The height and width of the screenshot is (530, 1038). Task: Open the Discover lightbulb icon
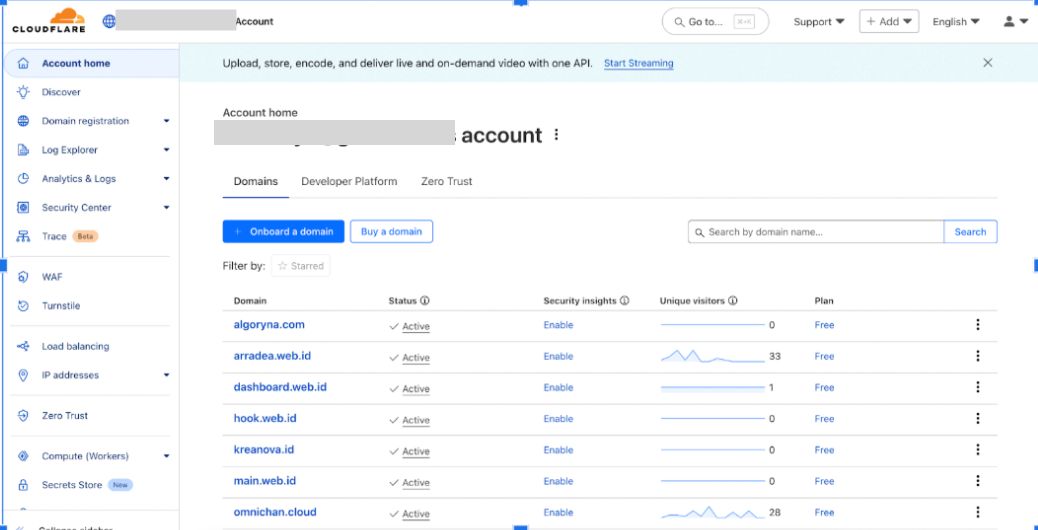pyautogui.click(x=23, y=92)
